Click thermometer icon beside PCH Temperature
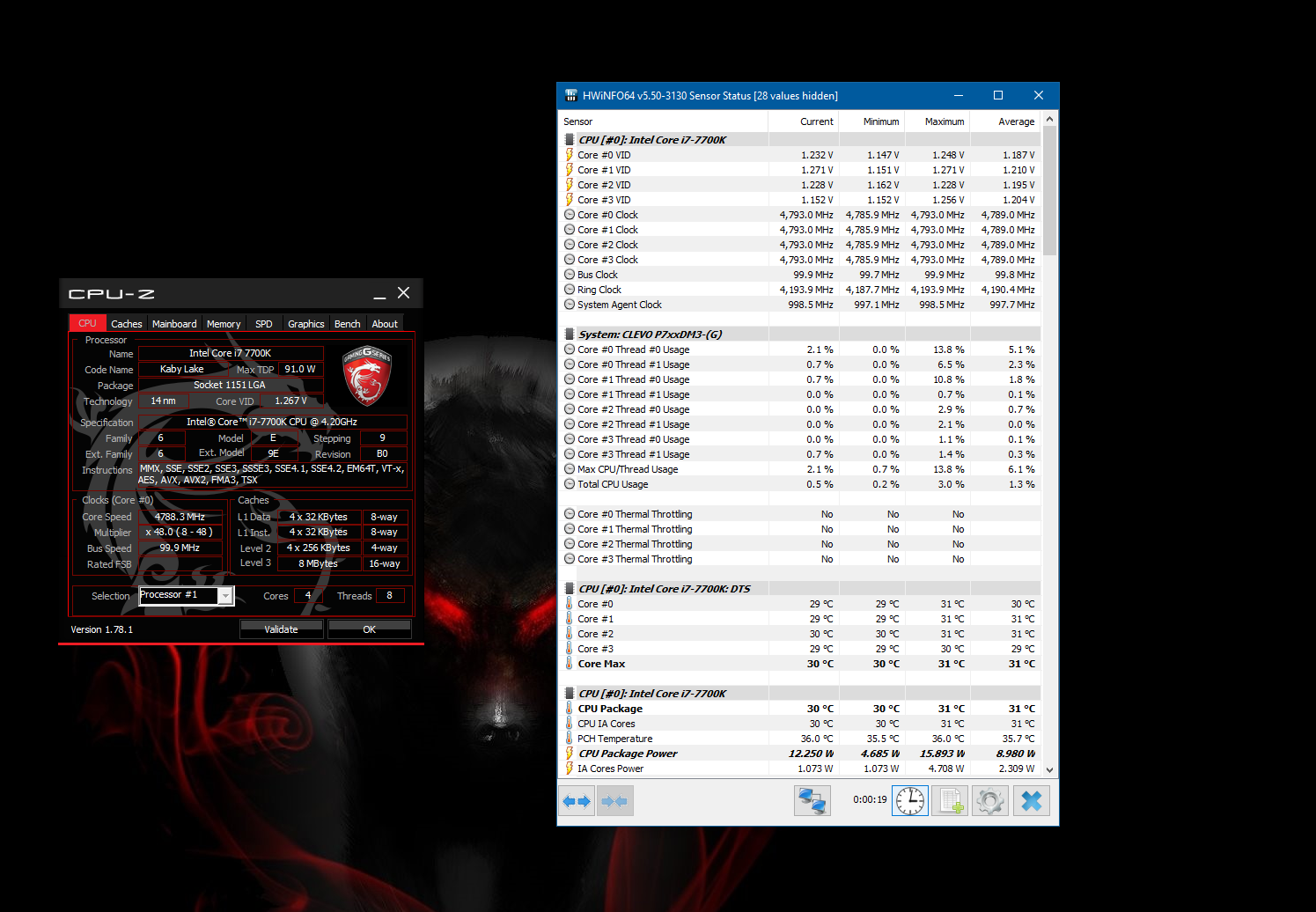This screenshot has width=1316, height=912. tap(570, 739)
